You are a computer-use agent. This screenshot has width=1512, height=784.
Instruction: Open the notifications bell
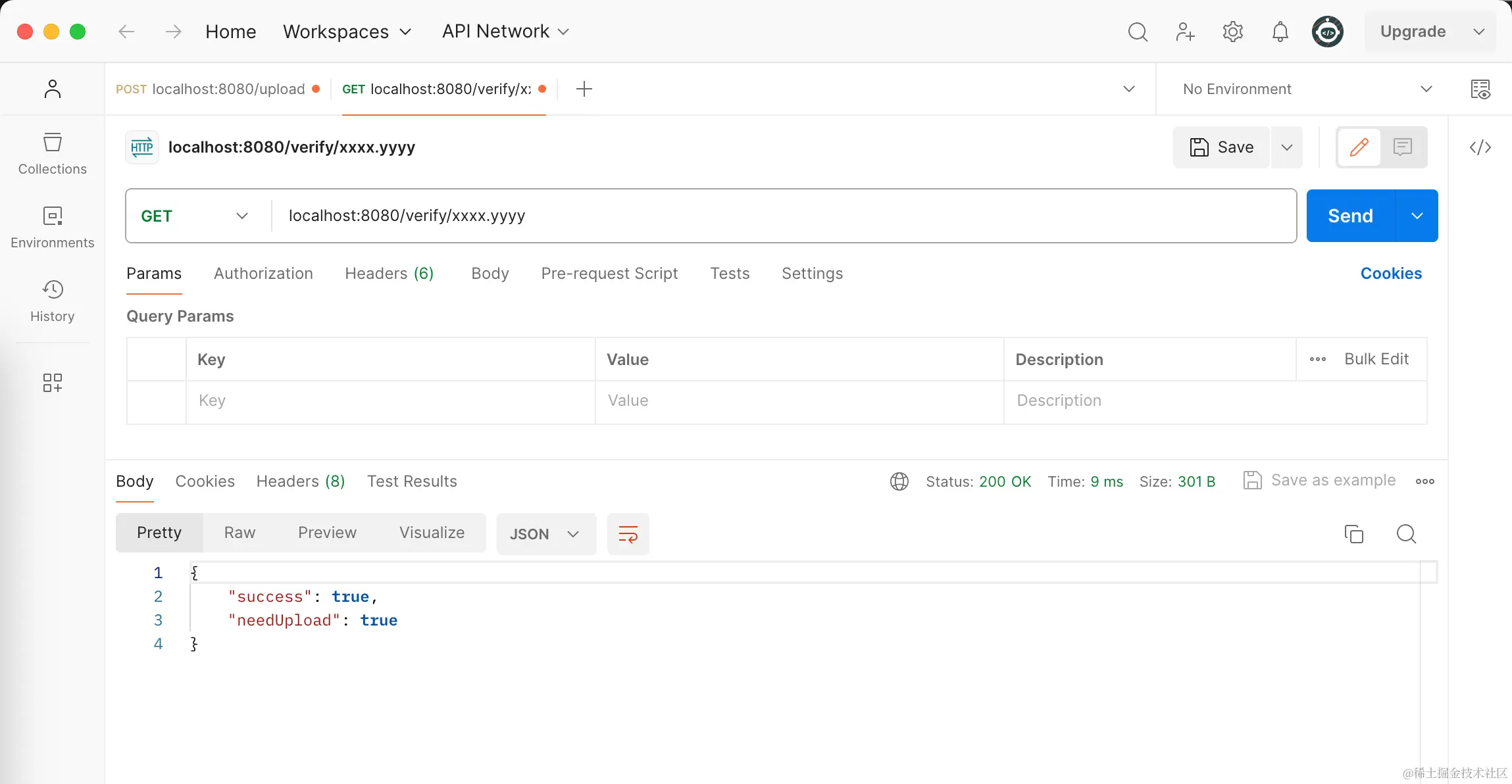(1280, 32)
